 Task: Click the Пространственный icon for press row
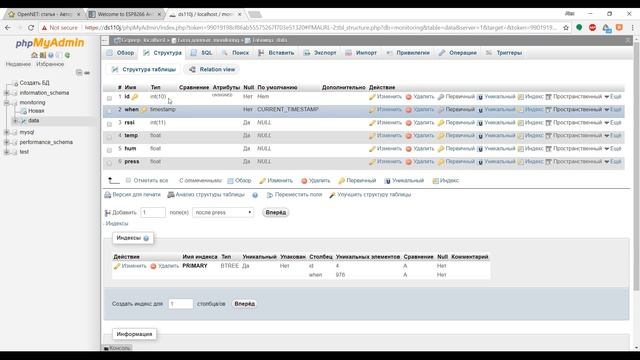549,162
